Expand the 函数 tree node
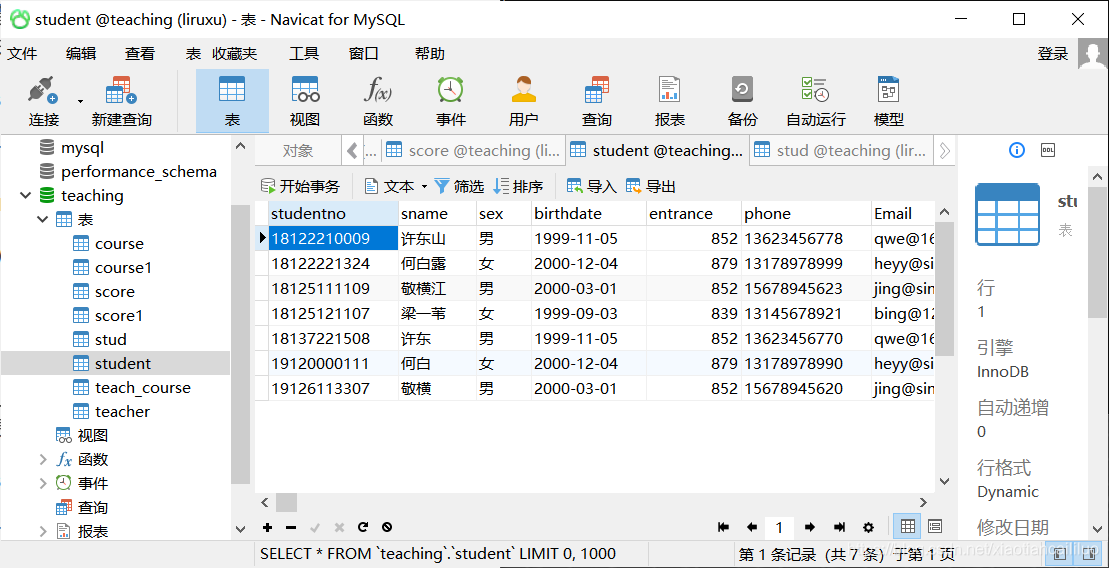Viewport: 1109px width, 568px height. [x=43, y=460]
